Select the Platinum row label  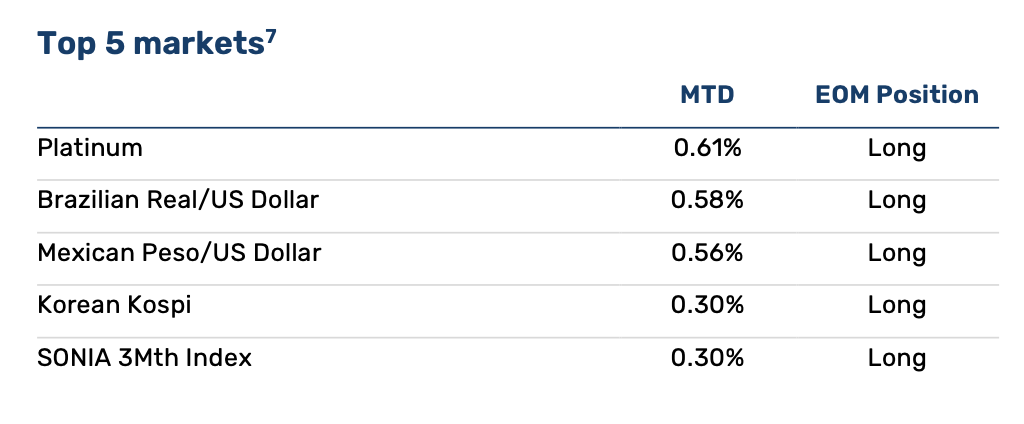pyautogui.click(x=90, y=148)
